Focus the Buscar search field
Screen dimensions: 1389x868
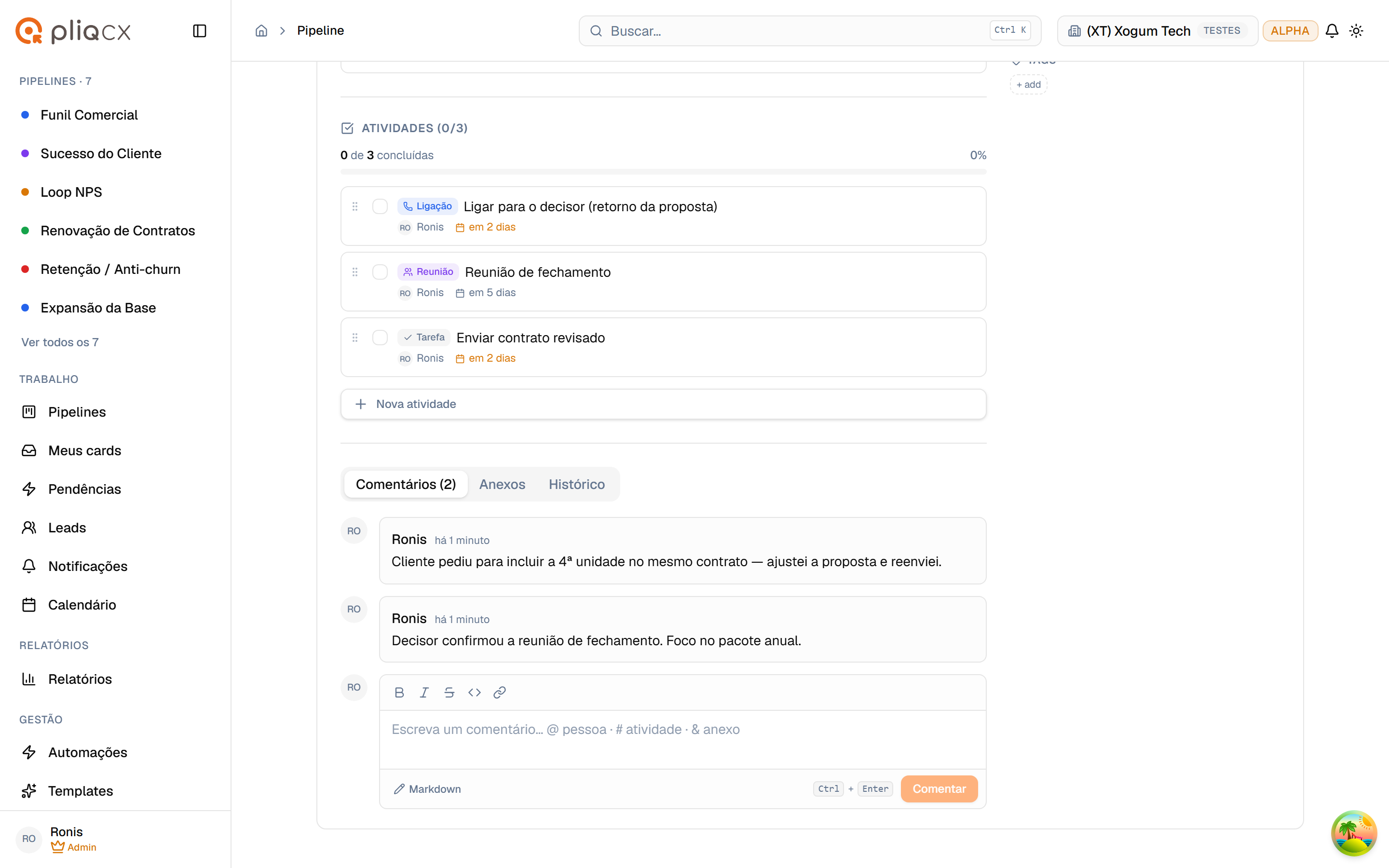809,30
